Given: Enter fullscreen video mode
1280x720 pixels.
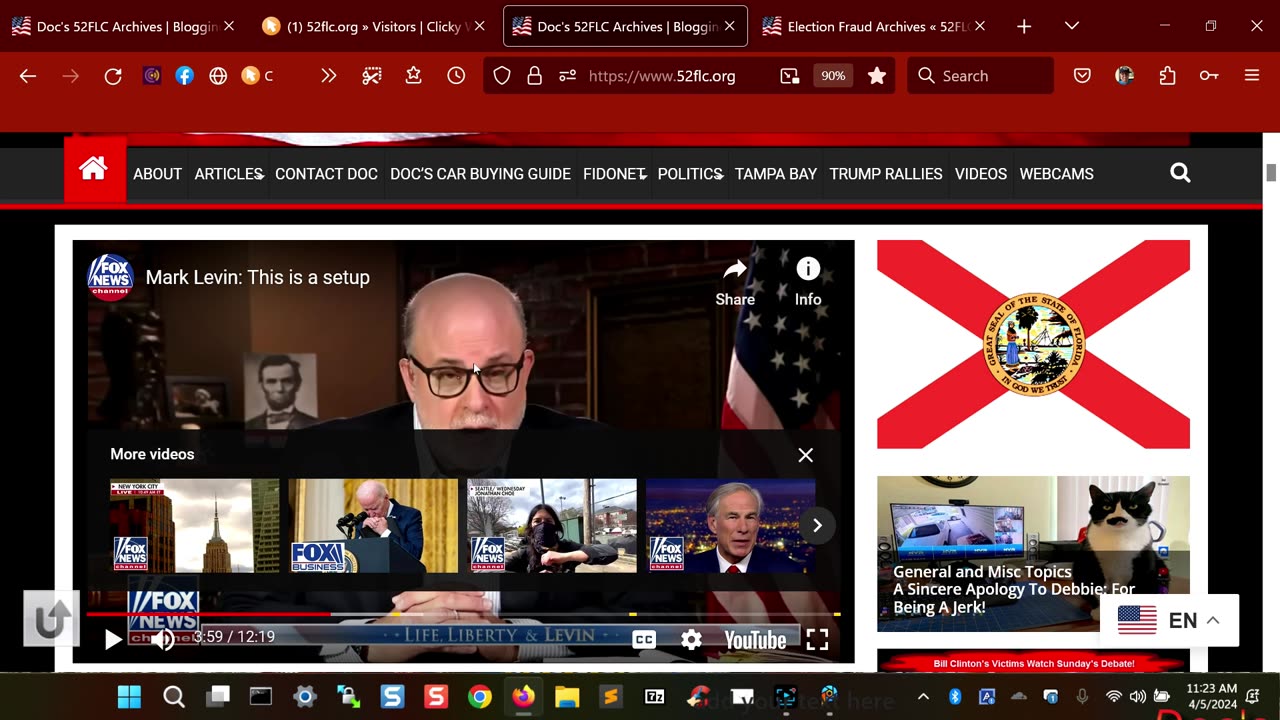Looking at the screenshot, I should pyautogui.click(x=817, y=640).
